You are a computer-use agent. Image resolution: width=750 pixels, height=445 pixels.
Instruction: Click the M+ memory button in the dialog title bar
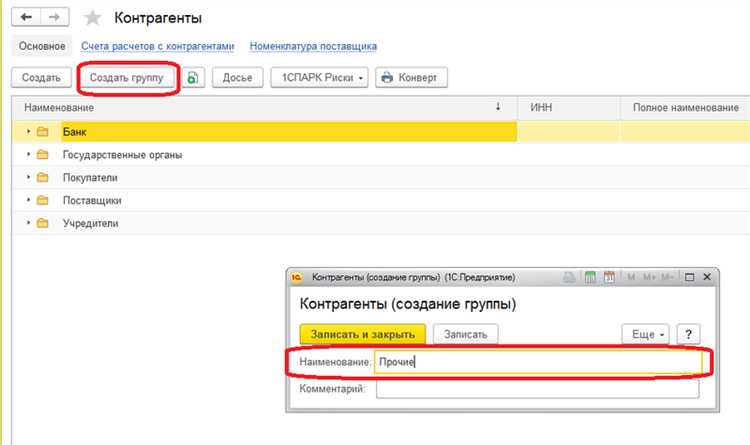click(649, 277)
